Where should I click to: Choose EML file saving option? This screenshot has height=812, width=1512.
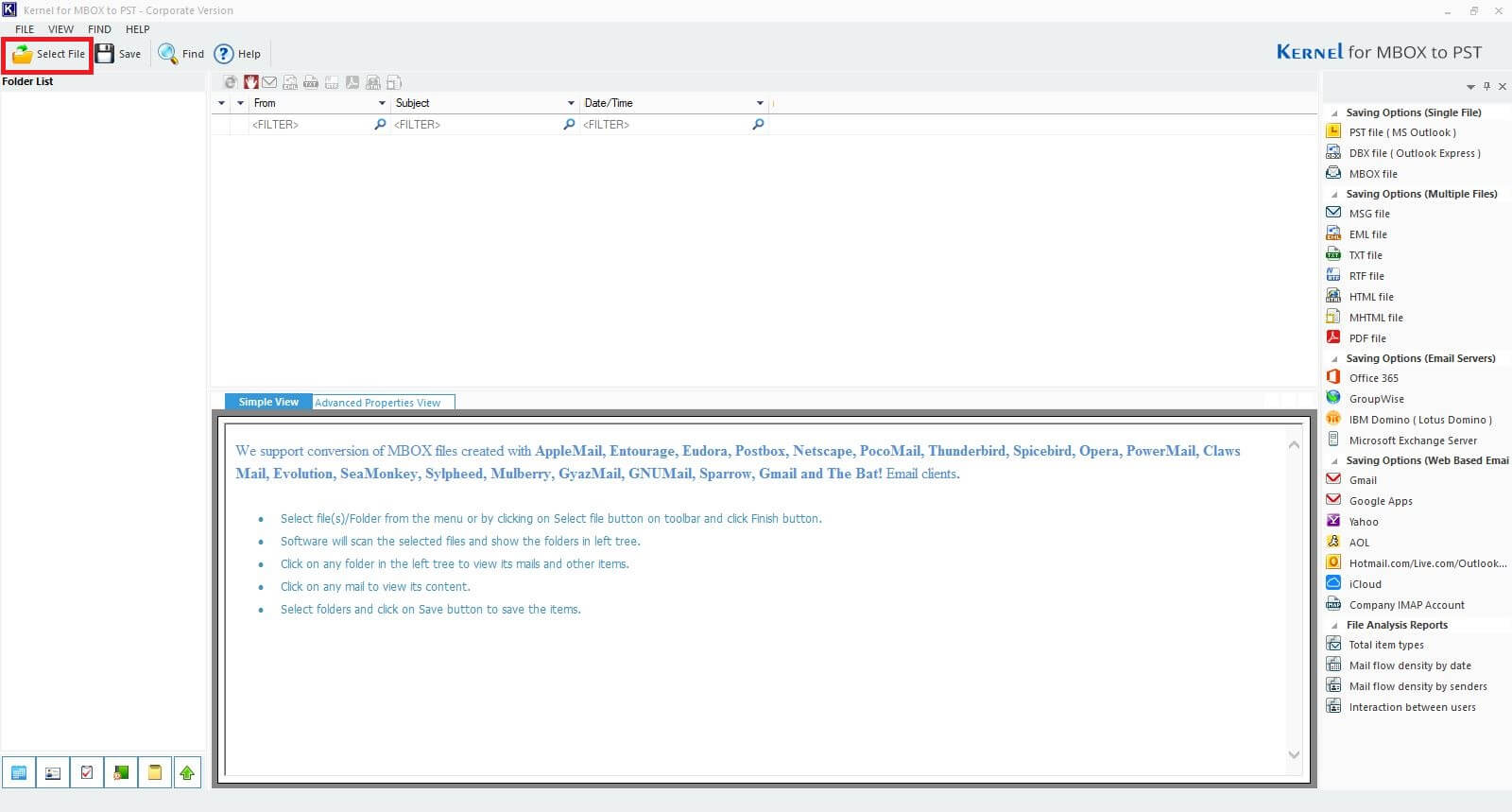point(1368,234)
